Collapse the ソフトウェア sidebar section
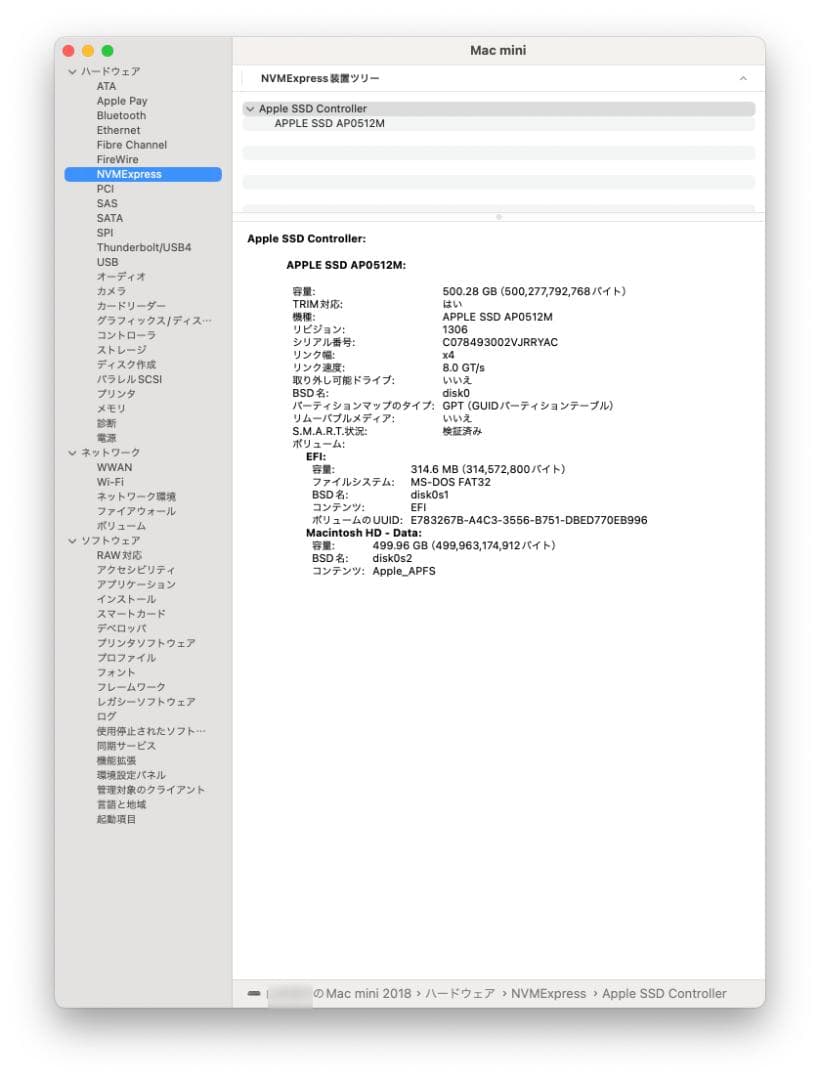 71,540
